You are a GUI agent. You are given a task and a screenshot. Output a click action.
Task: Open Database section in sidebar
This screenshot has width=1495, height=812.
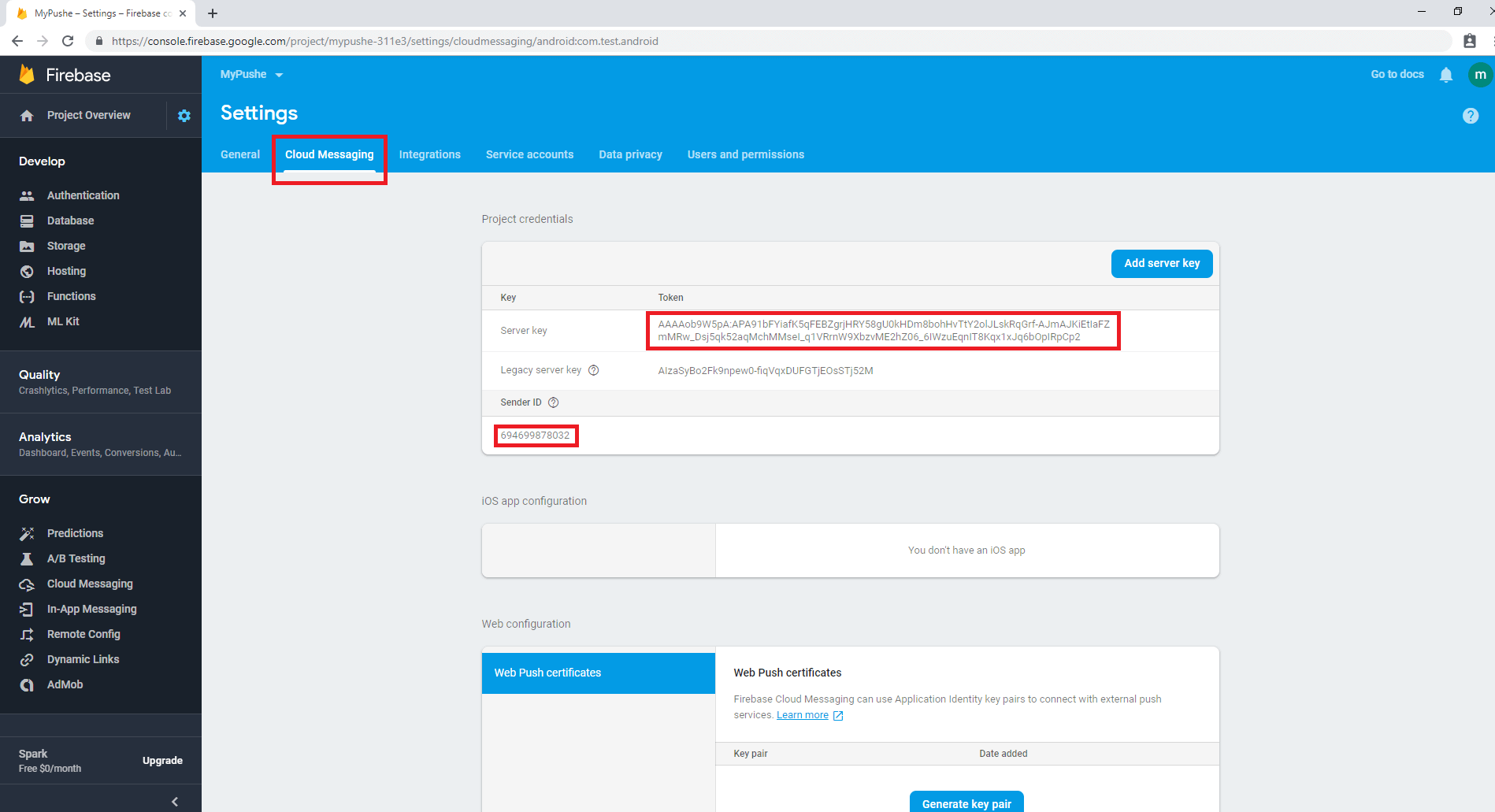click(x=70, y=221)
